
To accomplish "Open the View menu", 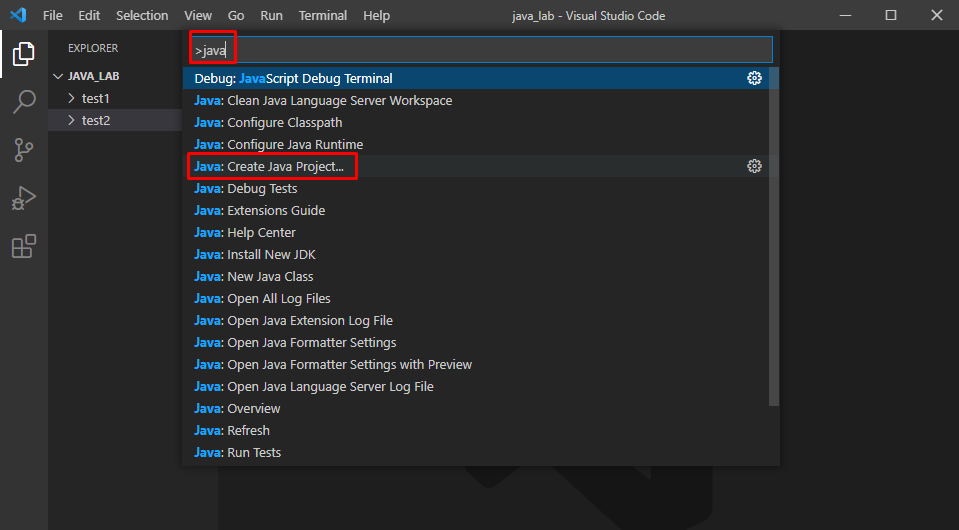I will click(x=198, y=15).
